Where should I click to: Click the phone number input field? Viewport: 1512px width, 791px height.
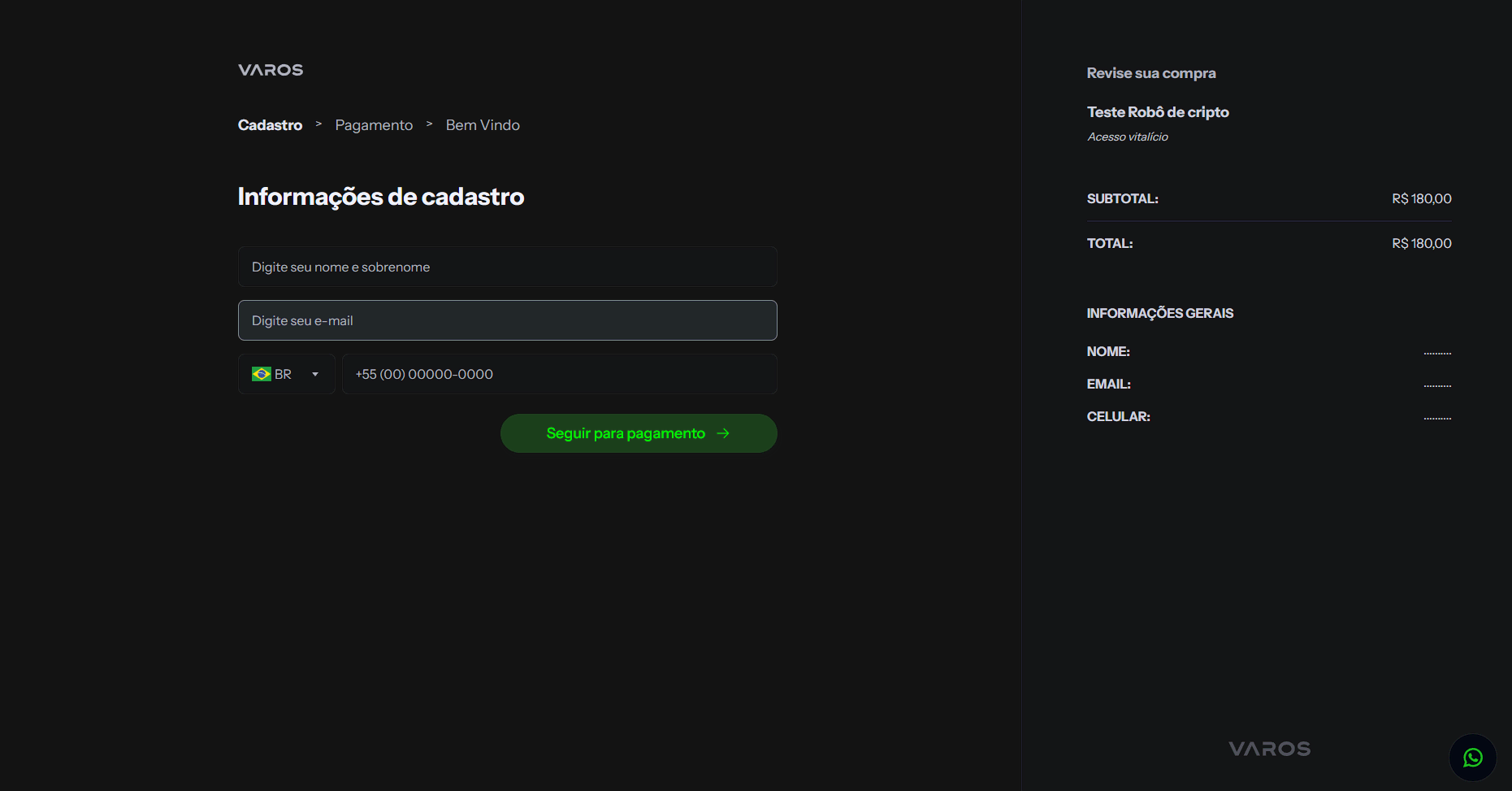[x=559, y=374]
